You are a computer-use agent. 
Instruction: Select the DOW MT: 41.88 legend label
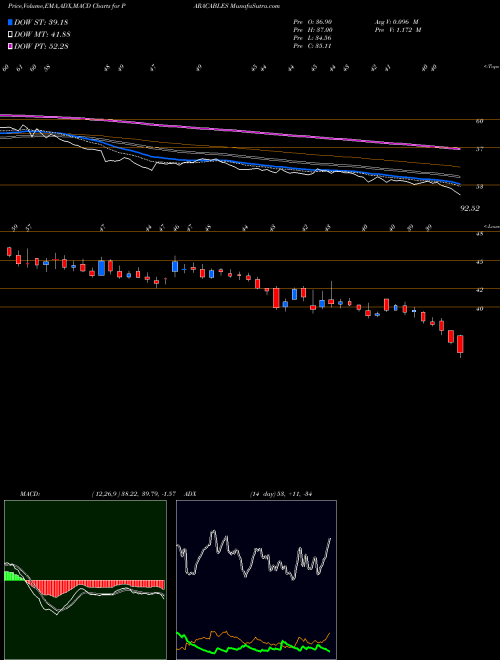point(42,35)
